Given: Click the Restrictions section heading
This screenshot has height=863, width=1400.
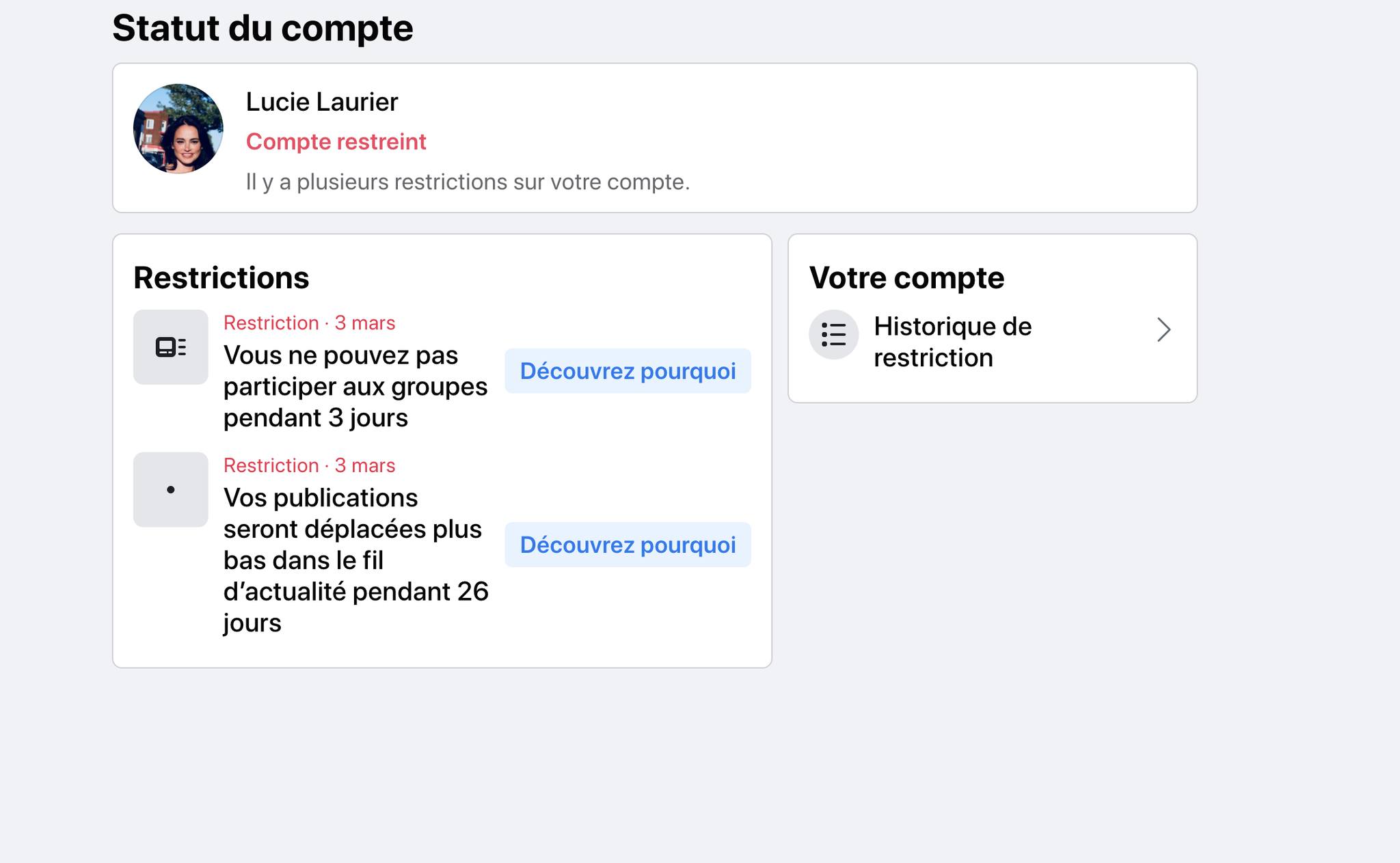Looking at the screenshot, I should coord(221,277).
